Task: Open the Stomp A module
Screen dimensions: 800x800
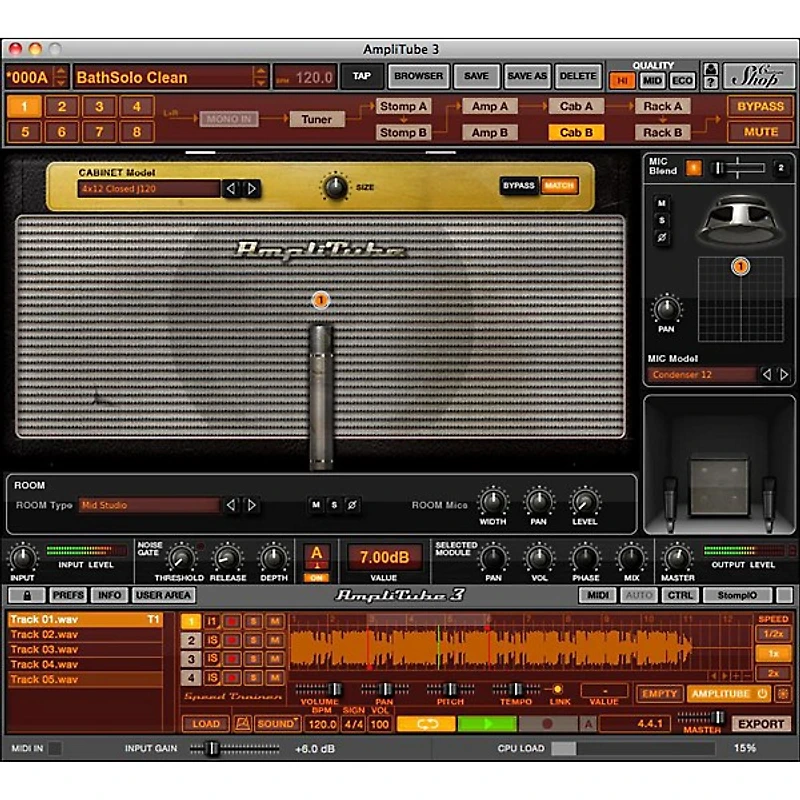Action: click(x=403, y=106)
